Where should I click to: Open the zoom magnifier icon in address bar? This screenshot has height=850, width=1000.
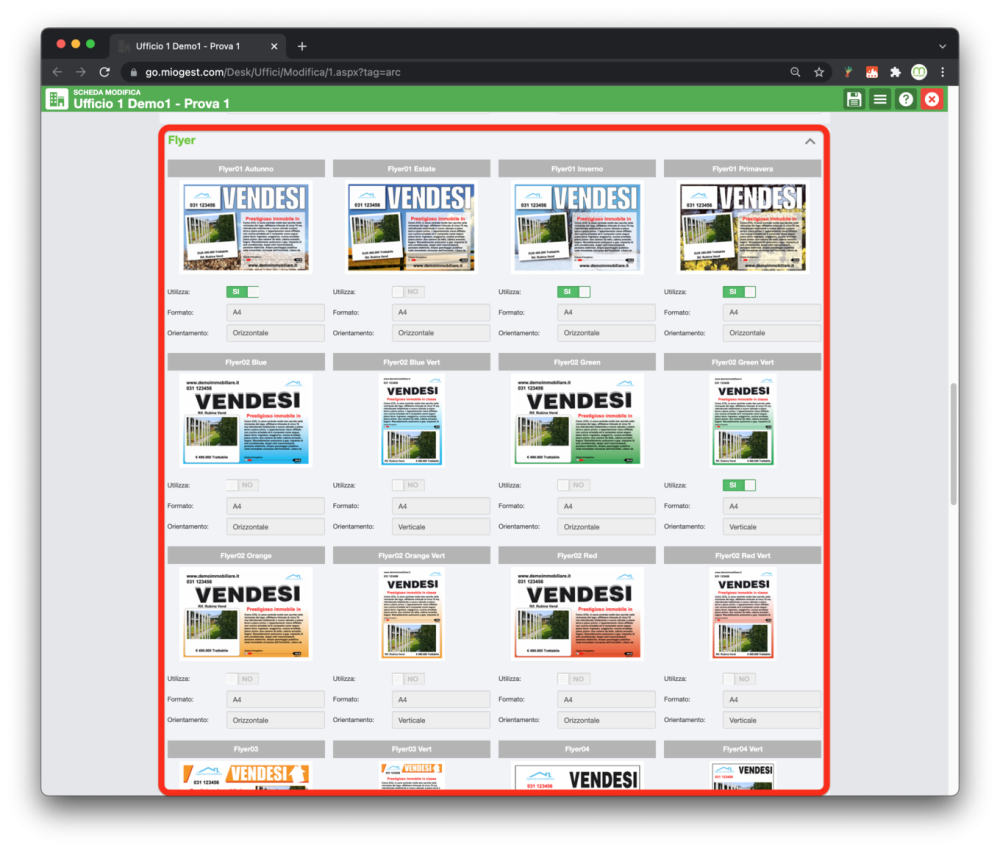(795, 72)
